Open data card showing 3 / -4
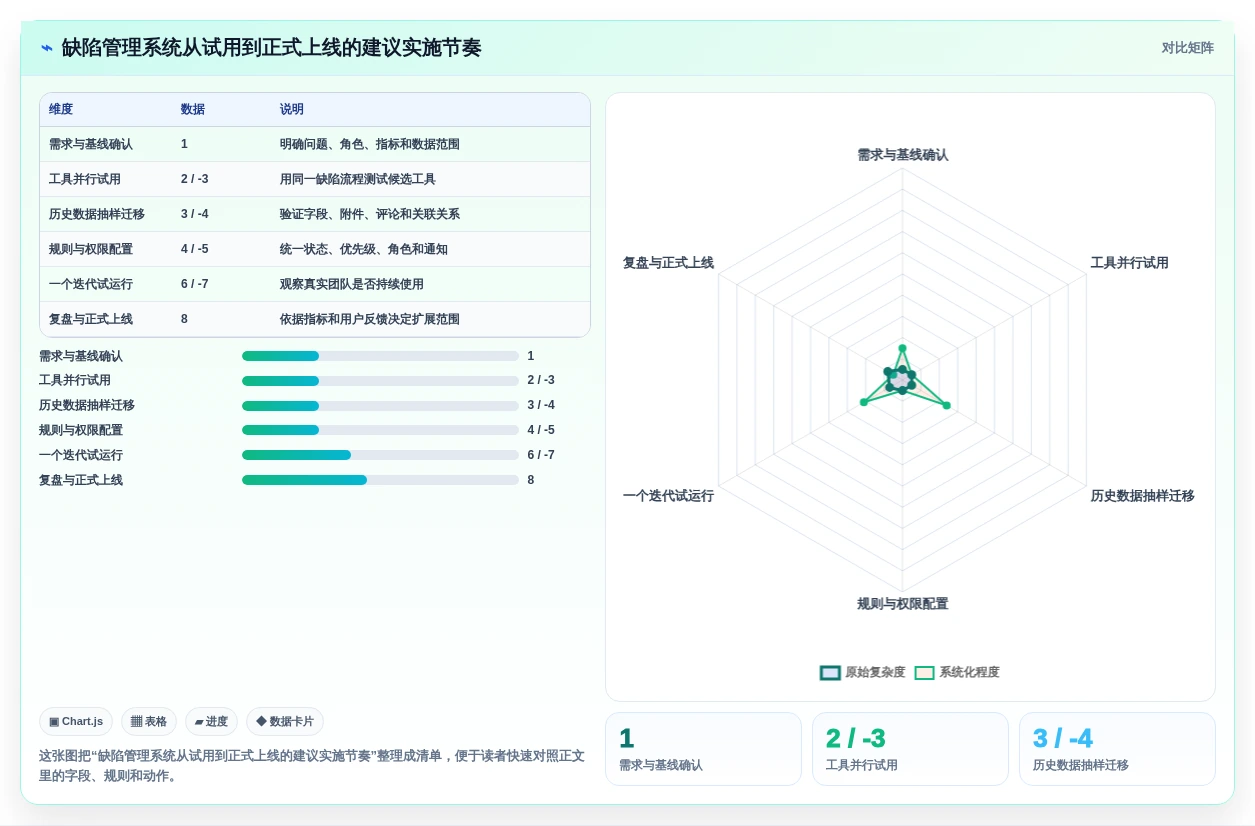The image size is (1255, 826). (x=1117, y=749)
